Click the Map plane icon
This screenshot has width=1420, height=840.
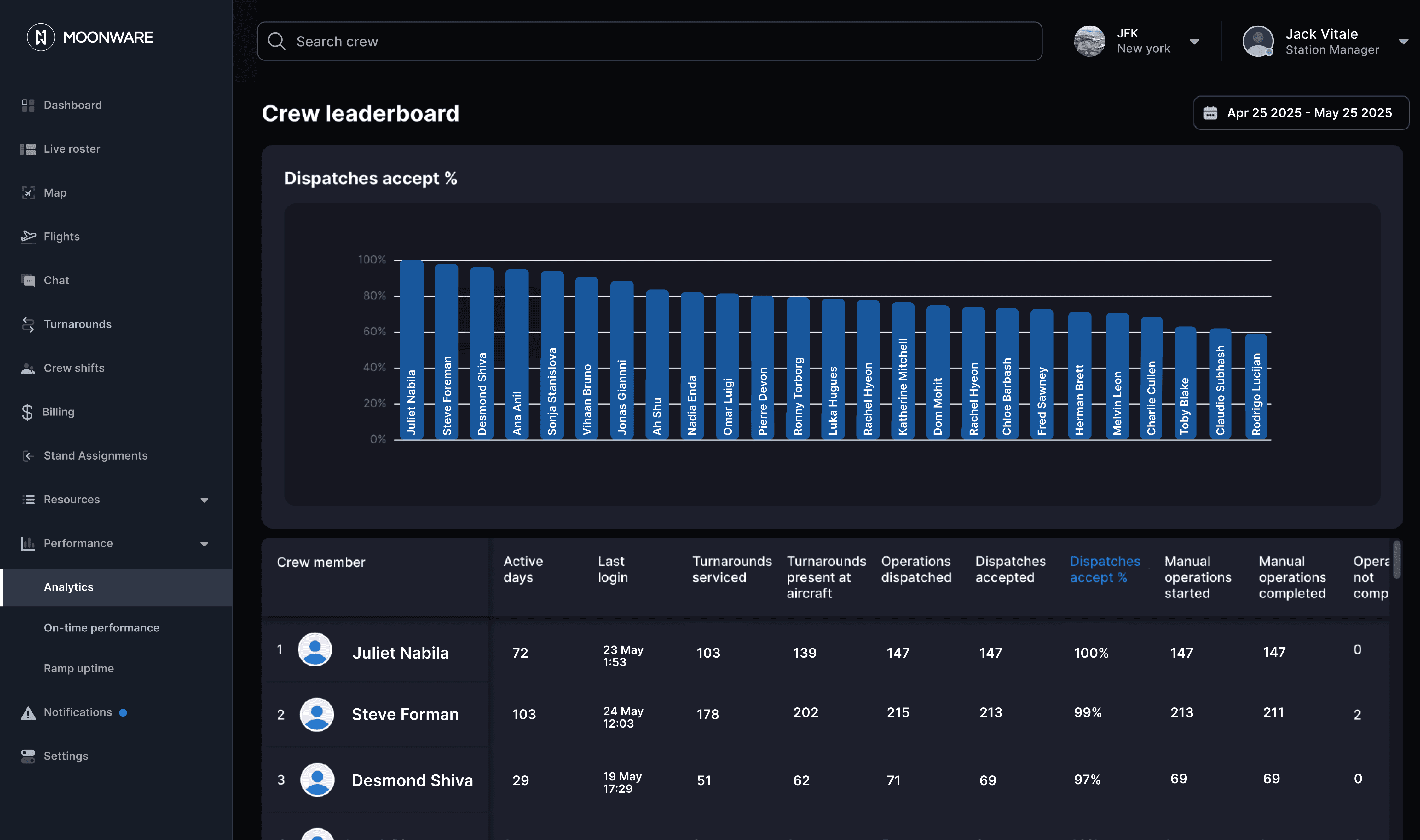(28, 193)
